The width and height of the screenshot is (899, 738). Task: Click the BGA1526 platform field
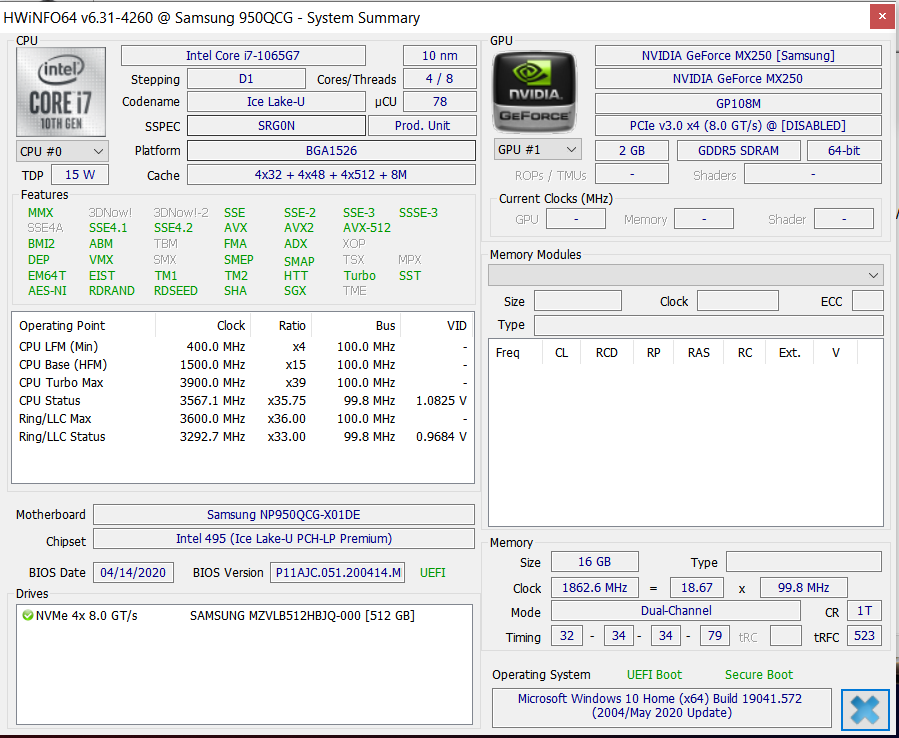click(331, 151)
